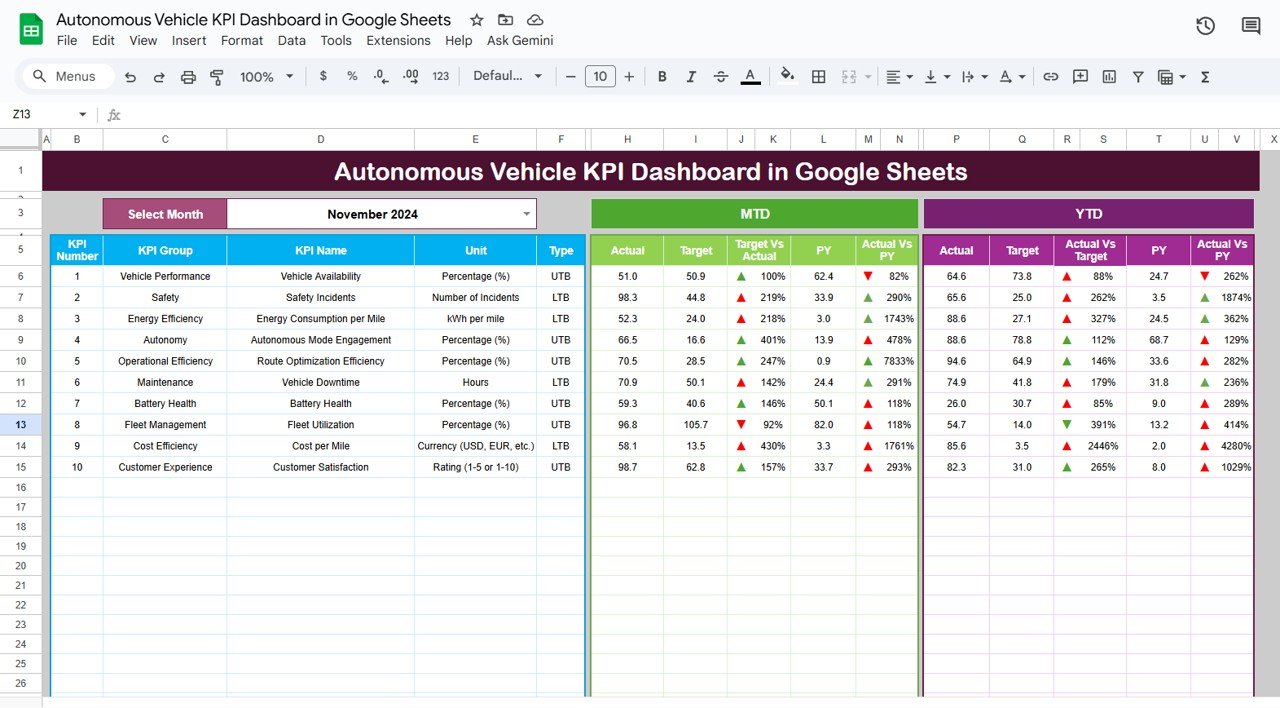Click the Ask Gemini button

point(520,40)
